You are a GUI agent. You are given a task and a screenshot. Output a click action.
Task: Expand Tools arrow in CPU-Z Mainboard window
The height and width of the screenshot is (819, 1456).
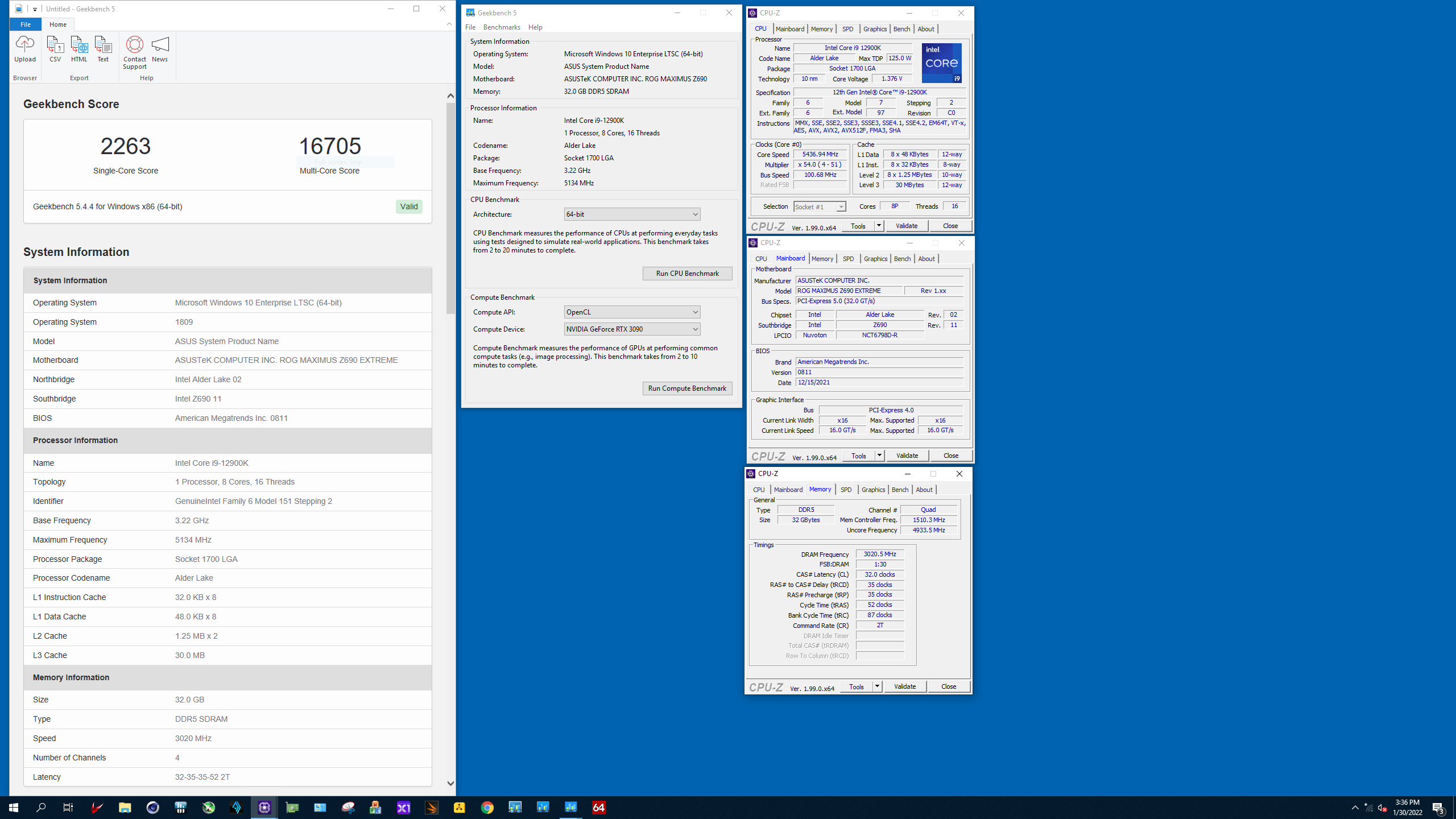[879, 456]
